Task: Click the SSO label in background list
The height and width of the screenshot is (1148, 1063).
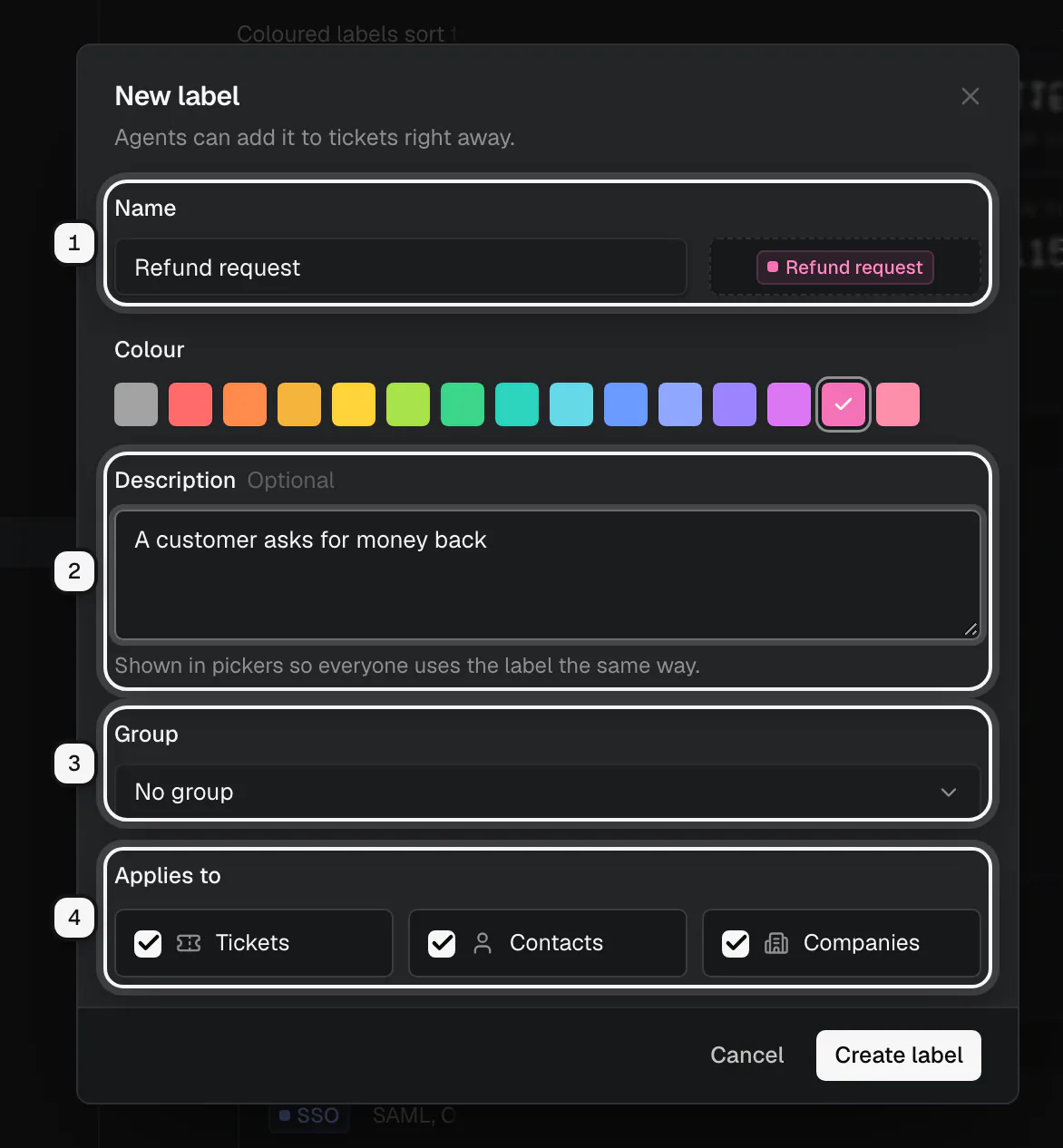Action: click(308, 1115)
